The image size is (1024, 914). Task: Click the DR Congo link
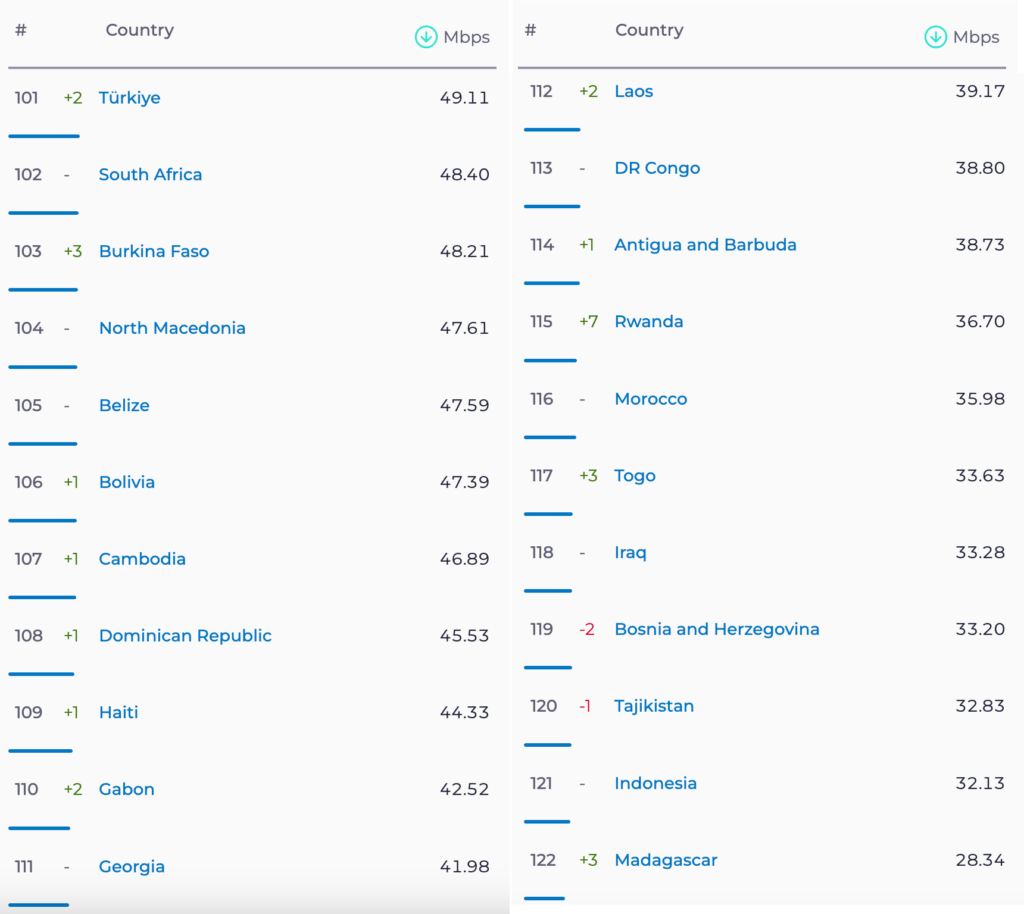point(657,168)
